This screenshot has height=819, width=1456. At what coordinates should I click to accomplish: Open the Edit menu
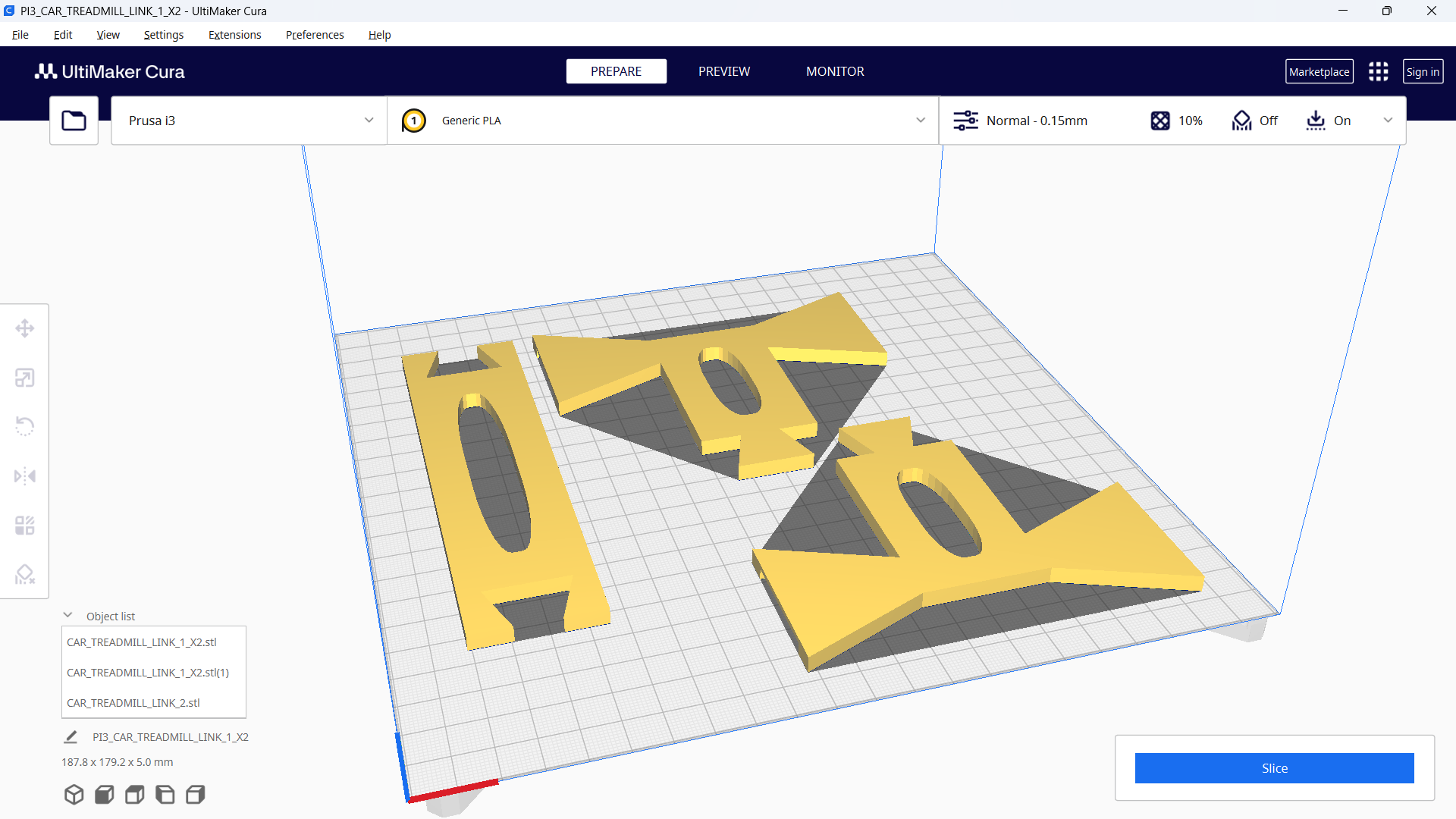coord(63,35)
